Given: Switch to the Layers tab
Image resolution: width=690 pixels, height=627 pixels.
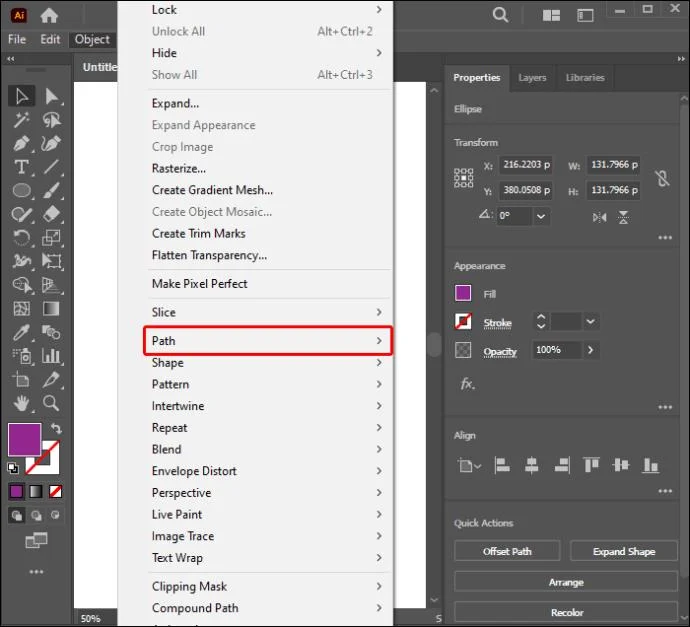Looking at the screenshot, I should pyautogui.click(x=532, y=78).
